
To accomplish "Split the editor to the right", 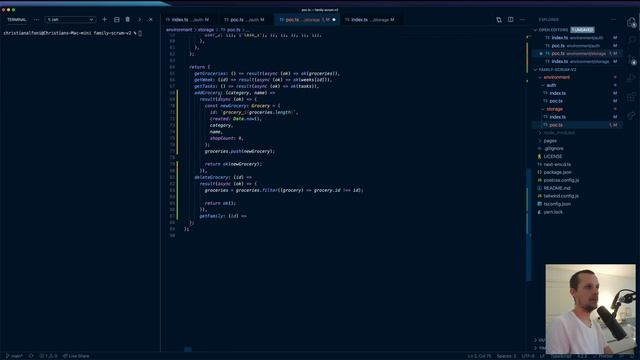I will [511, 20].
